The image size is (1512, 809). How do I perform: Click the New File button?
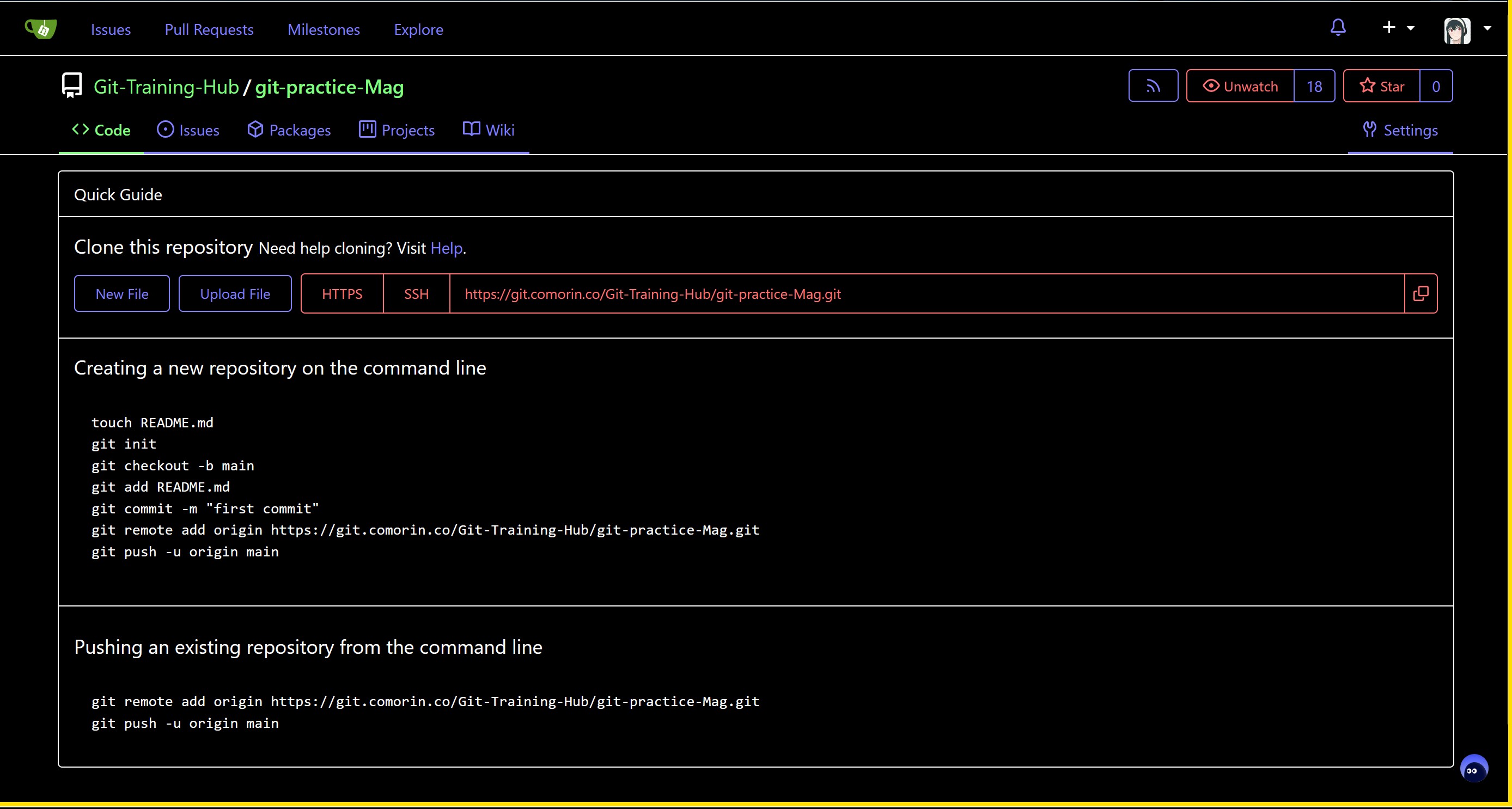click(122, 294)
